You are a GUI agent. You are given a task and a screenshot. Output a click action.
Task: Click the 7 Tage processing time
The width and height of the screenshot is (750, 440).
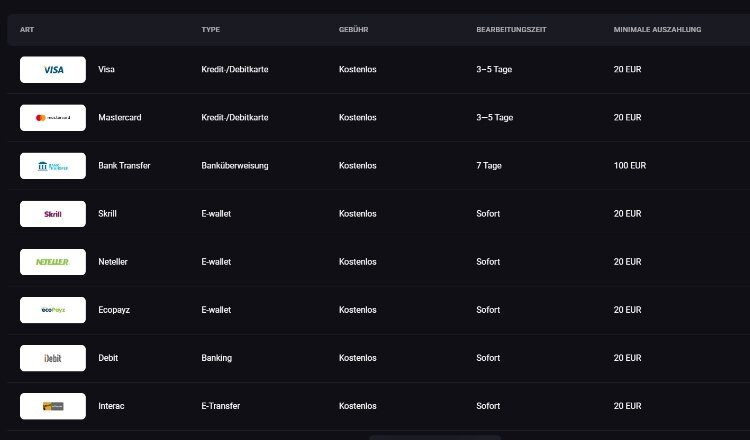click(x=489, y=165)
